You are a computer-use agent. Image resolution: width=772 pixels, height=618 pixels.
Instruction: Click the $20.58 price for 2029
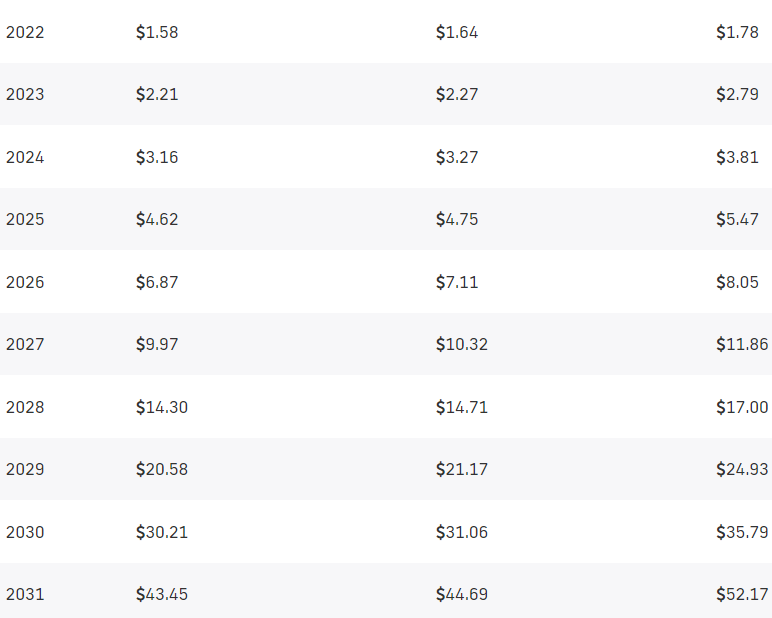pyautogui.click(x=162, y=469)
